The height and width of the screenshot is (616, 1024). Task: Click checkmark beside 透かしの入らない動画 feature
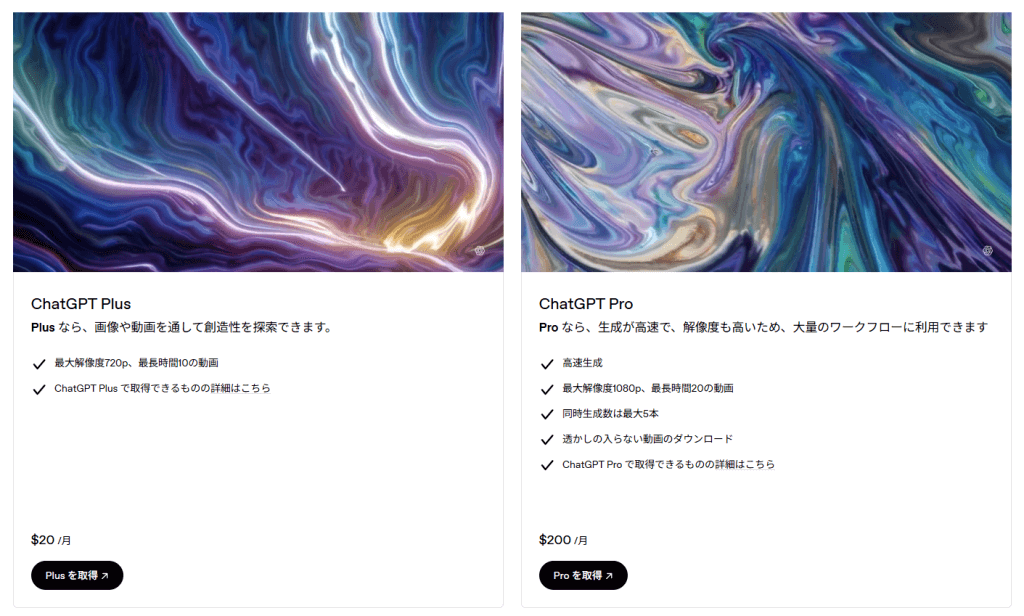coord(547,440)
